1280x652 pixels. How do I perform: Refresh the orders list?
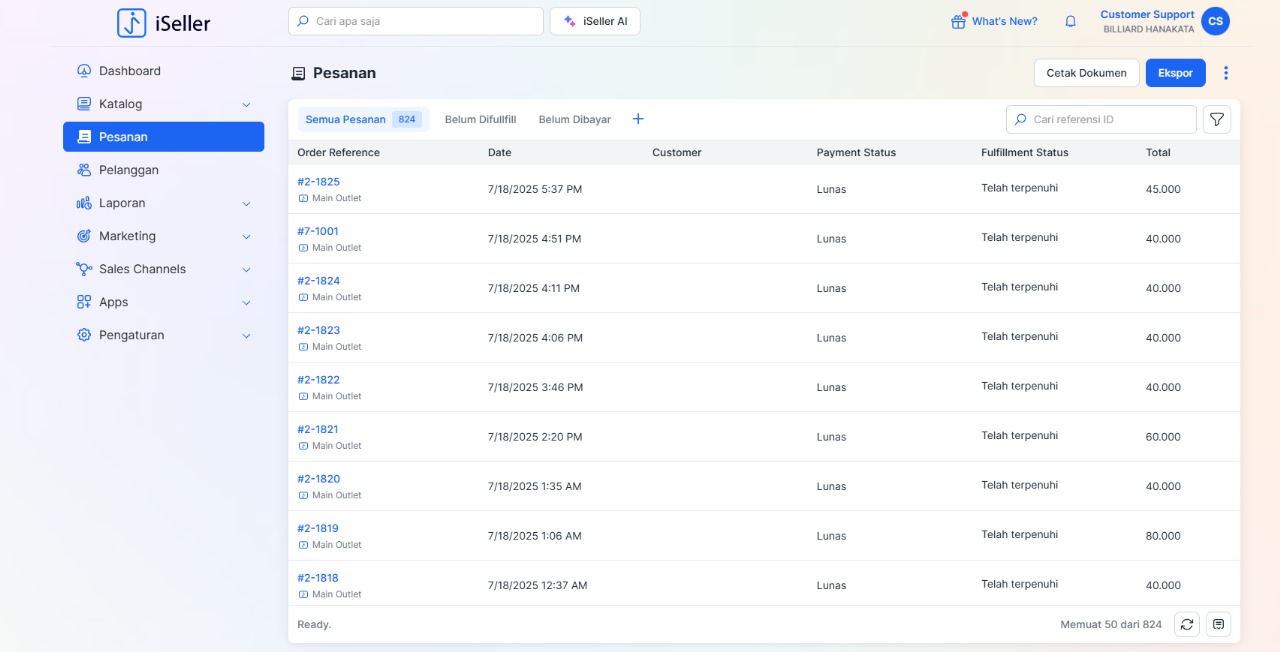1187,624
